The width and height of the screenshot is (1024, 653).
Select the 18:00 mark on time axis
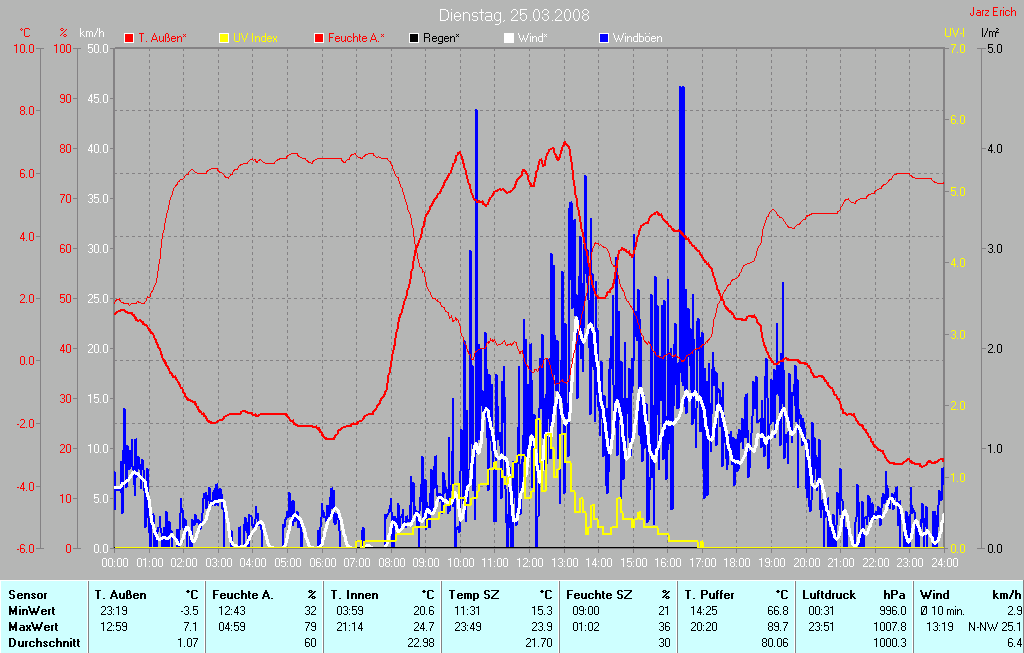(736, 561)
